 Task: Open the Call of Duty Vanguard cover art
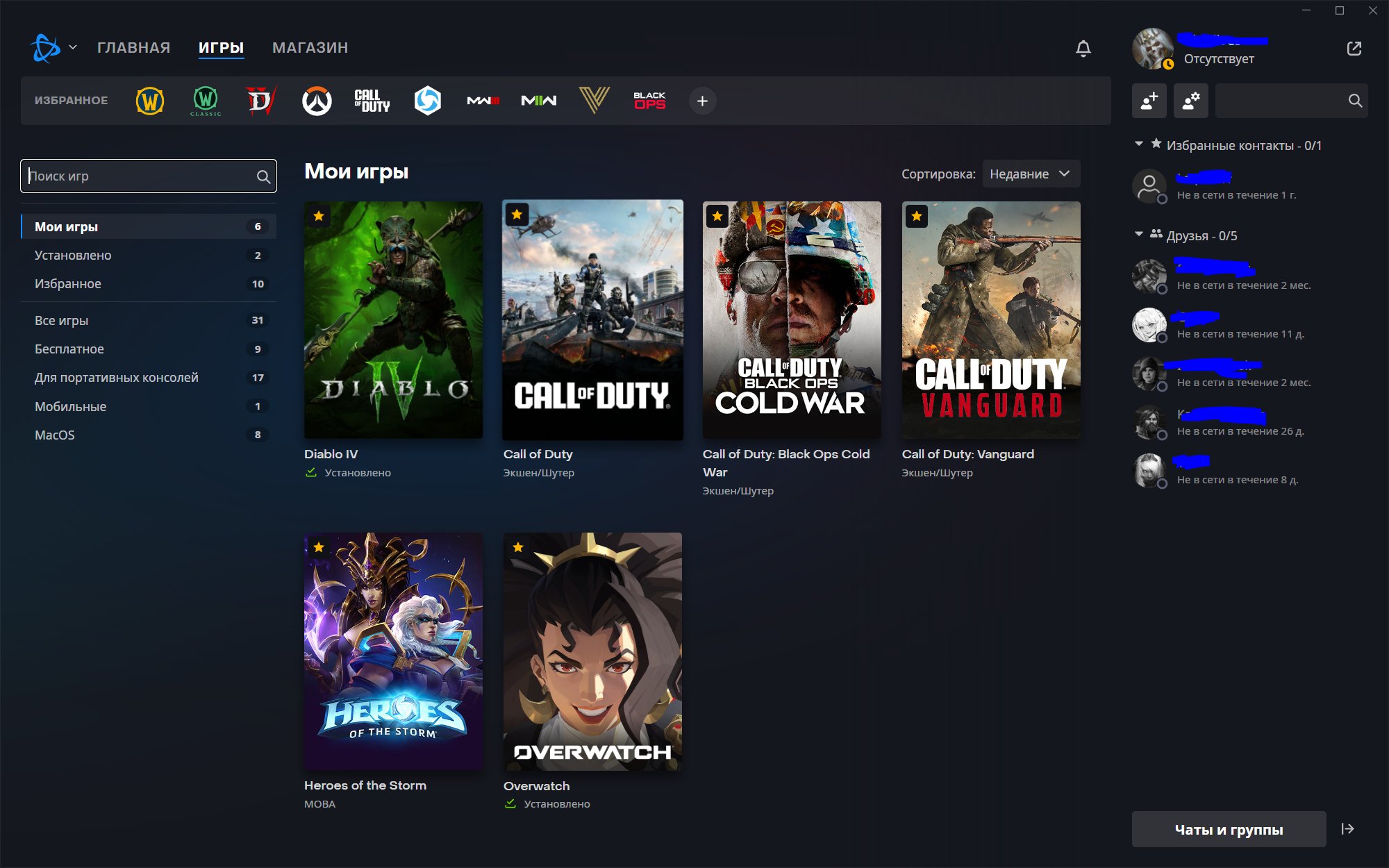coord(991,320)
